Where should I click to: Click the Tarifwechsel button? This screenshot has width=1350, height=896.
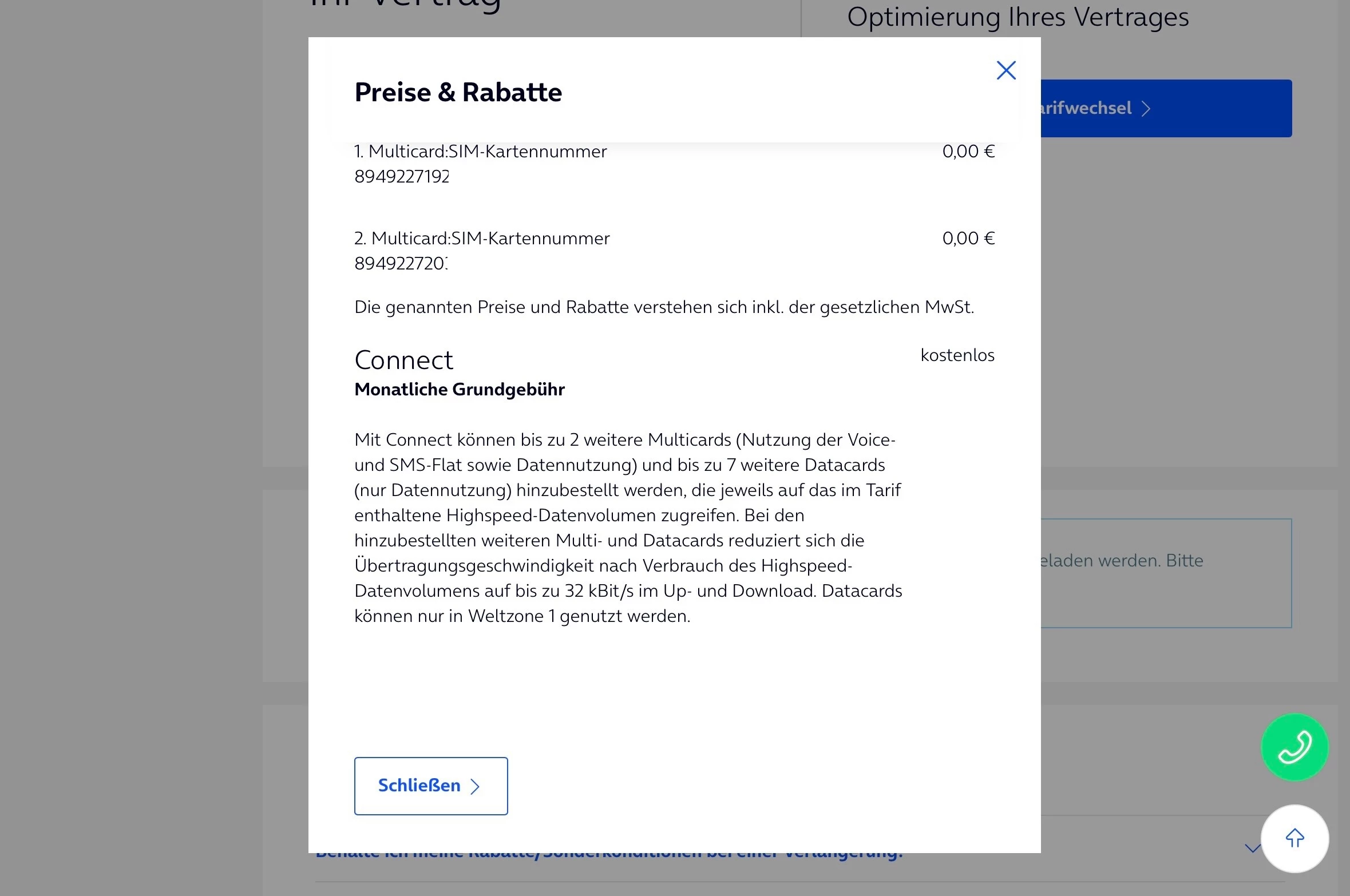tap(1166, 108)
